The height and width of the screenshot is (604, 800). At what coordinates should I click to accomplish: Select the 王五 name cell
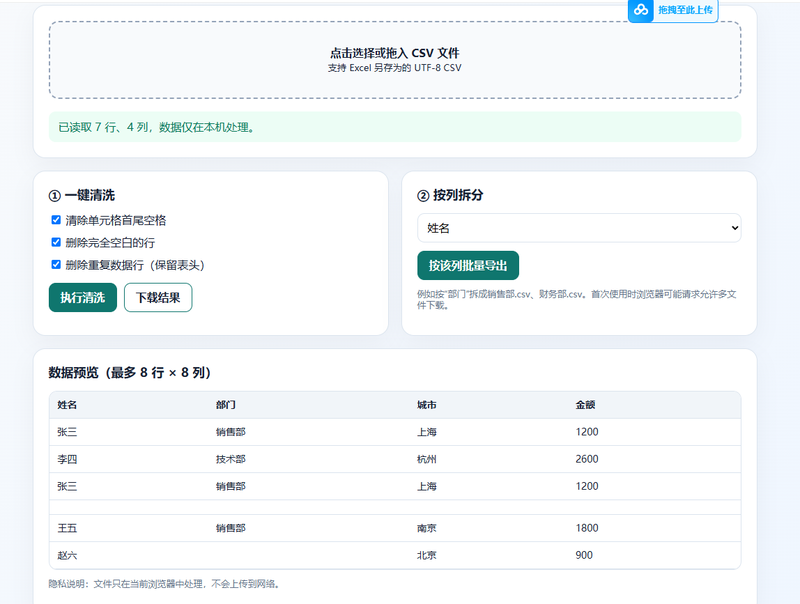67,528
